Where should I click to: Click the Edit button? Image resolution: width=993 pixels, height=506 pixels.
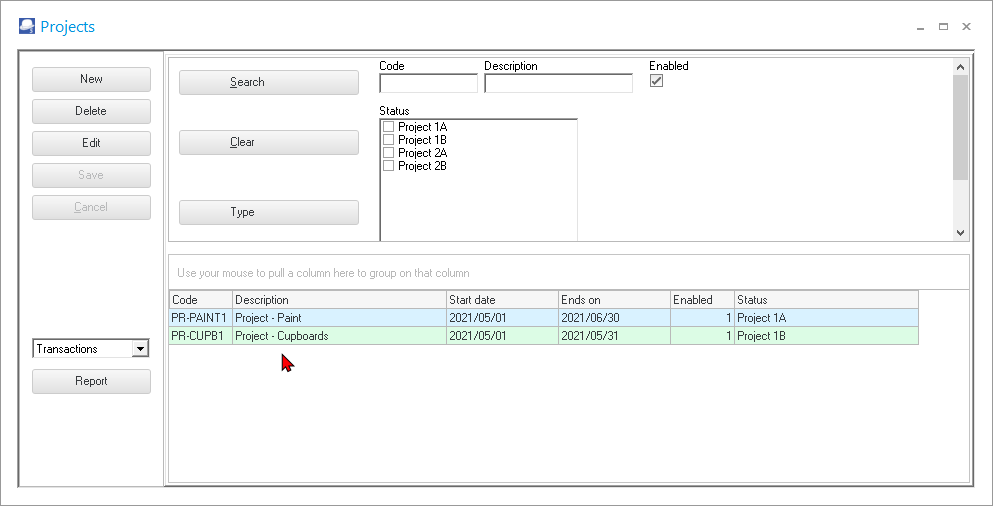pyautogui.click(x=91, y=143)
